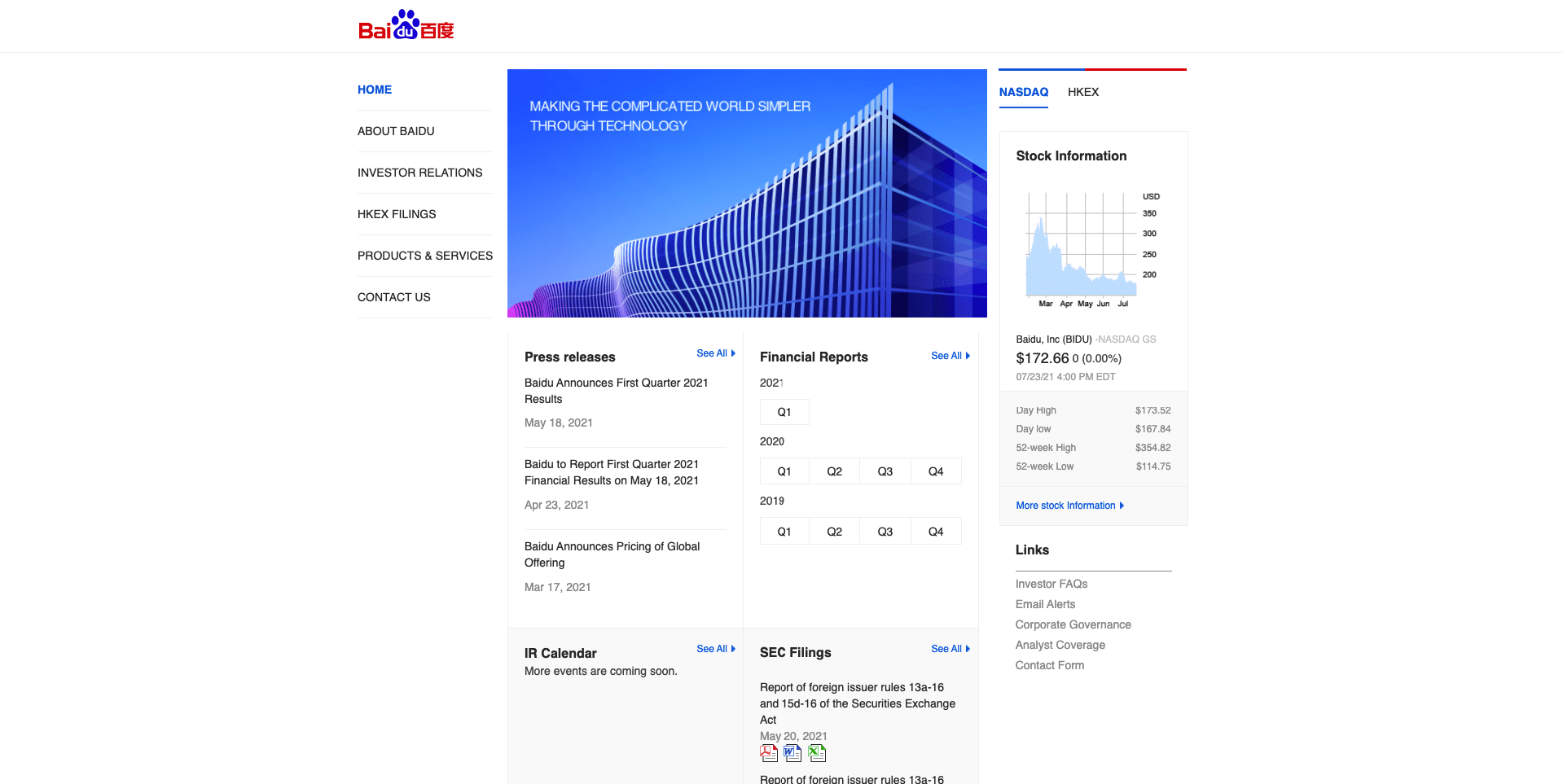
Task: Click the 'May 18, 2021' press release date
Action: click(x=559, y=423)
